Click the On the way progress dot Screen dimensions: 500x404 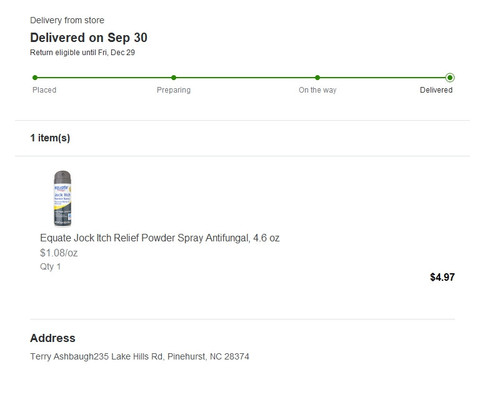[x=317, y=78]
